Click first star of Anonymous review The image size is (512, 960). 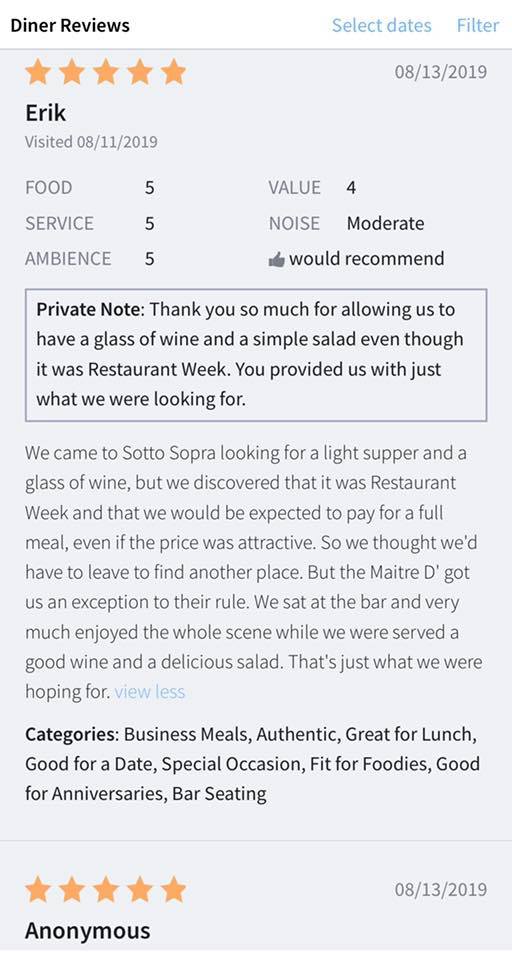click(38, 888)
